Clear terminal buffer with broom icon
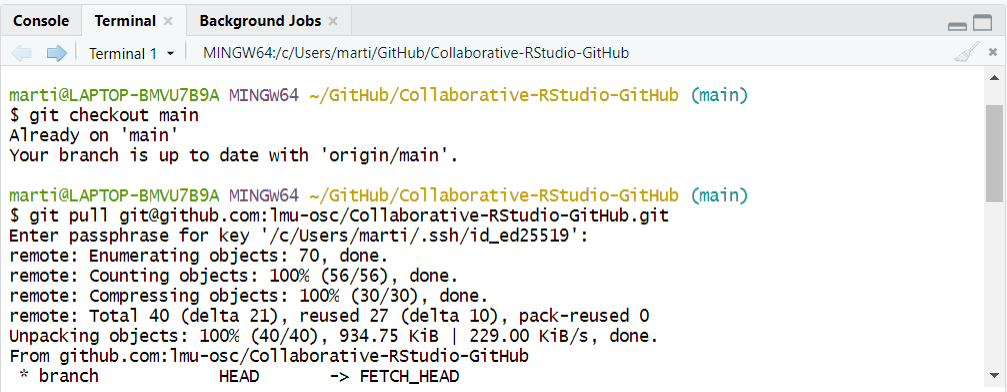 click(967, 53)
